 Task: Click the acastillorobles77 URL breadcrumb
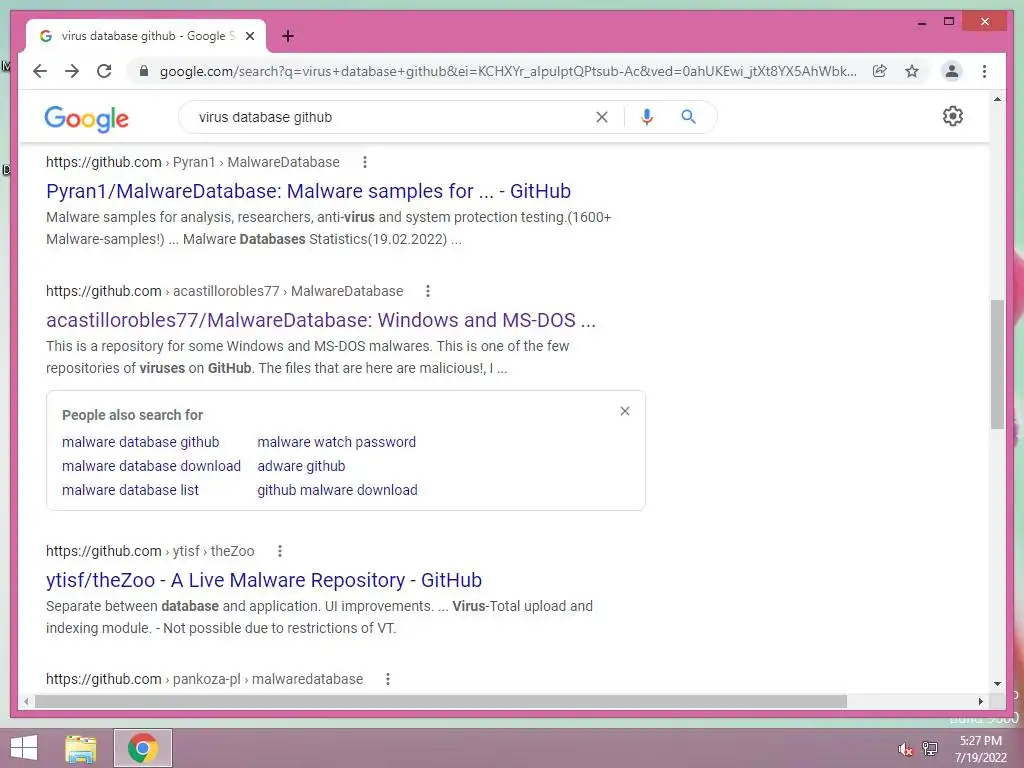coord(225,291)
